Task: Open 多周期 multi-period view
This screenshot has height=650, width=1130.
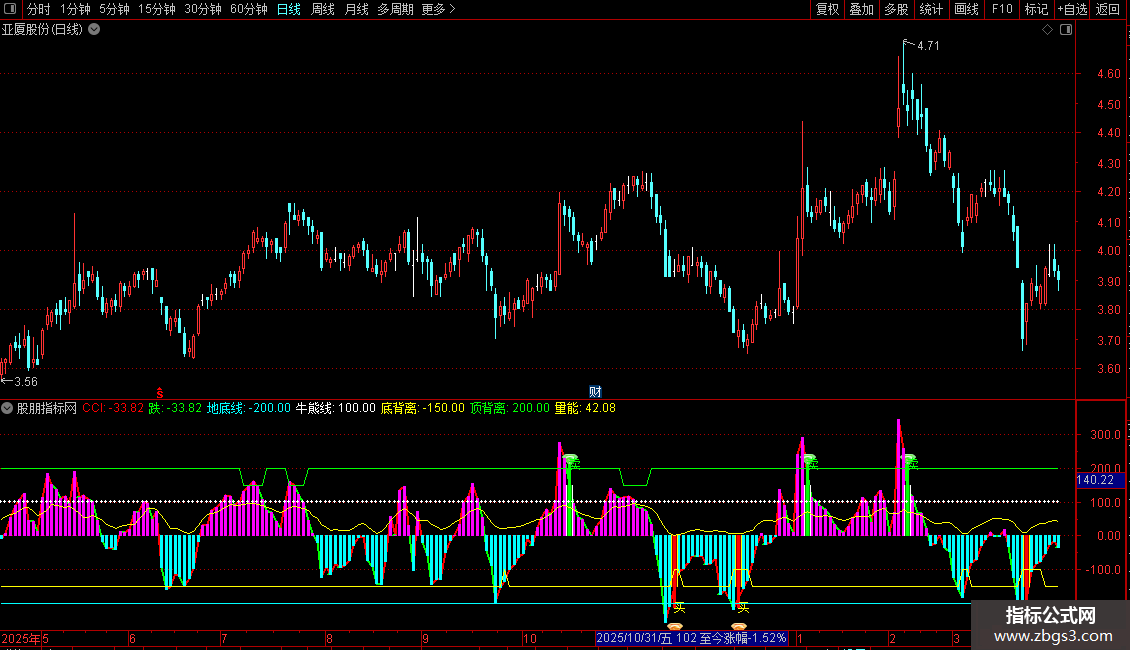Action: [x=396, y=9]
